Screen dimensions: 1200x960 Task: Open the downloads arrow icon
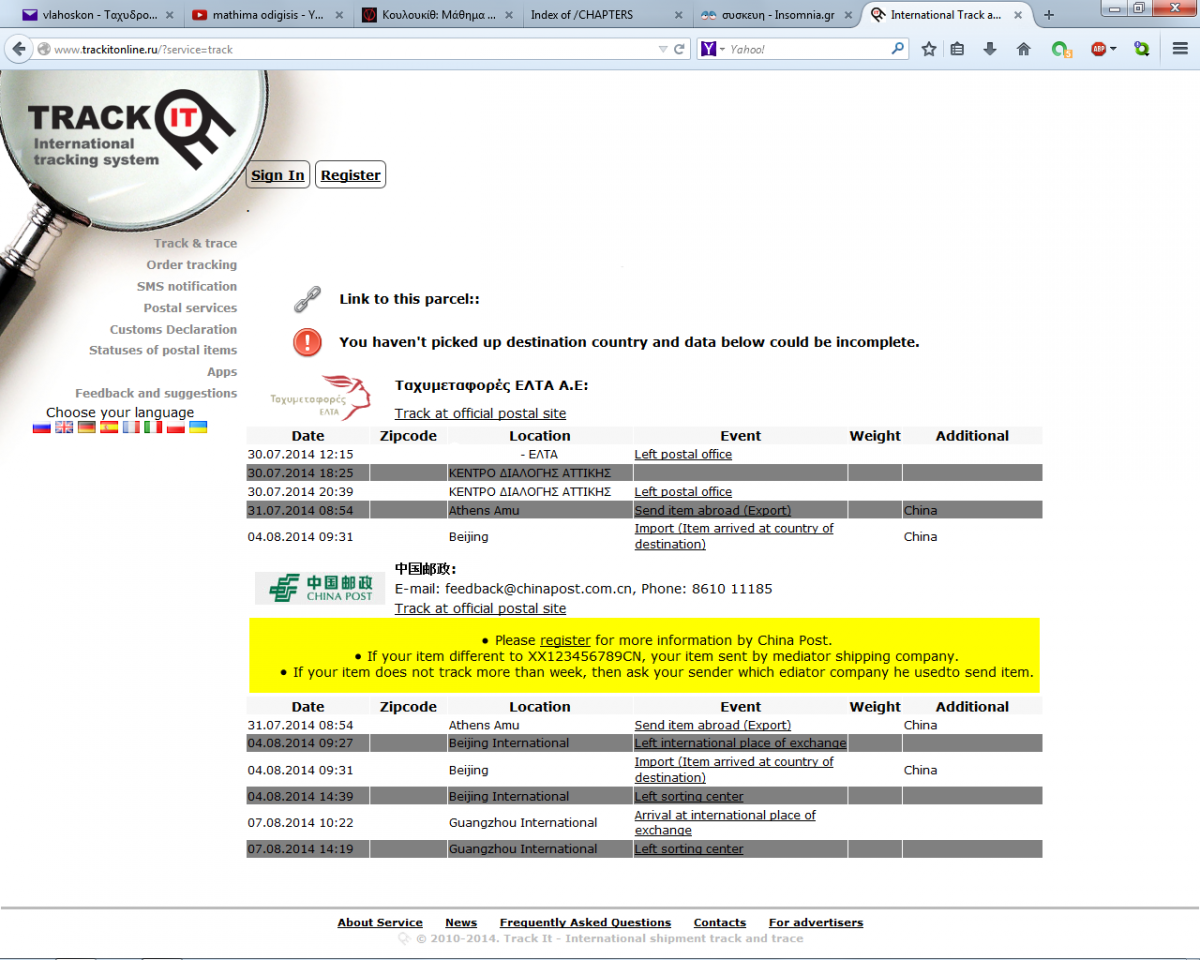coord(990,49)
